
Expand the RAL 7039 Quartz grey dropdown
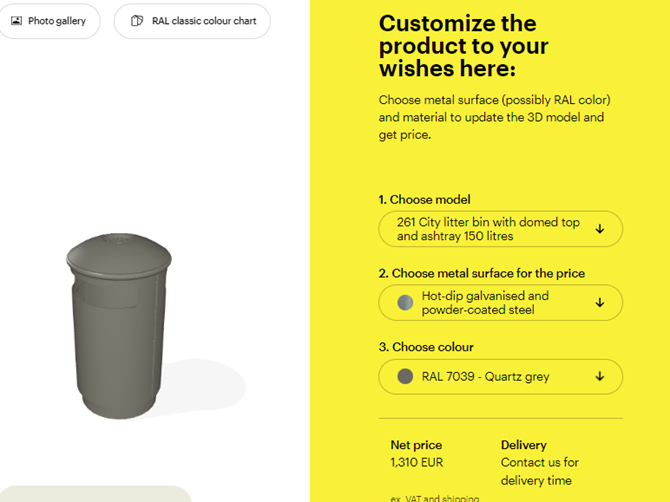coord(500,376)
